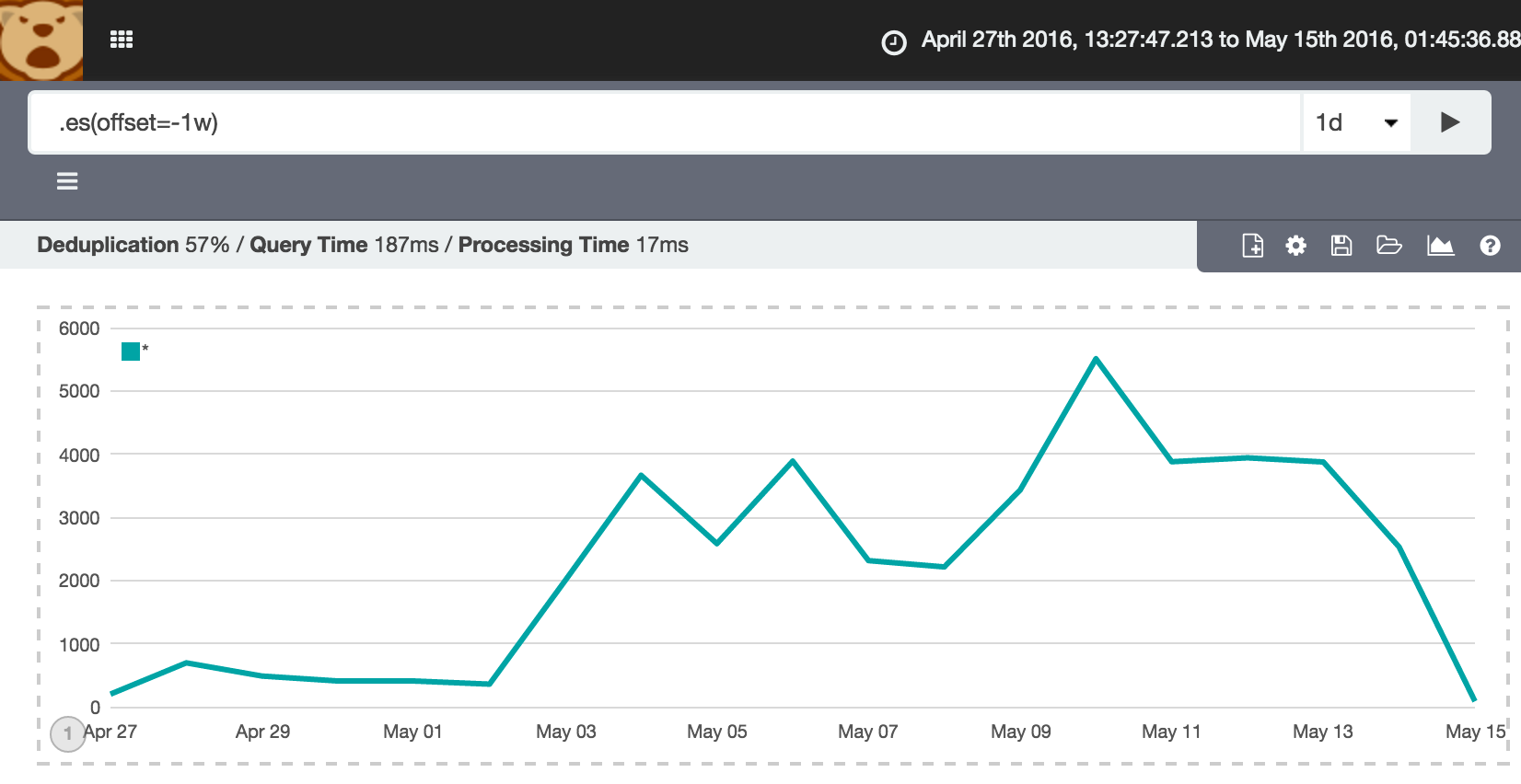Click the May 07 x-axis label

[x=867, y=732]
